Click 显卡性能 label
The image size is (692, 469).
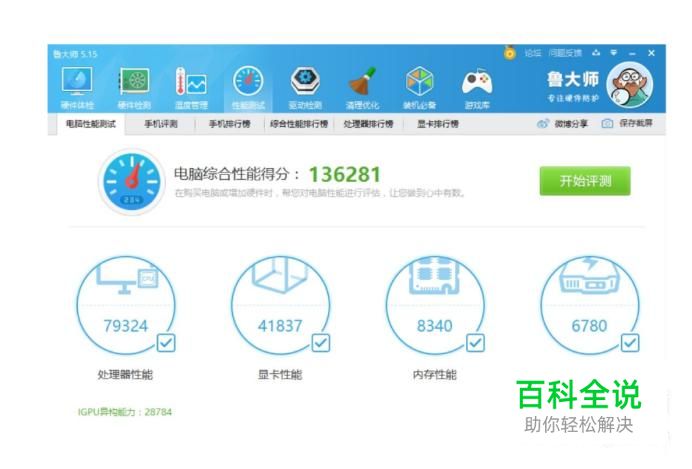click(280, 375)
